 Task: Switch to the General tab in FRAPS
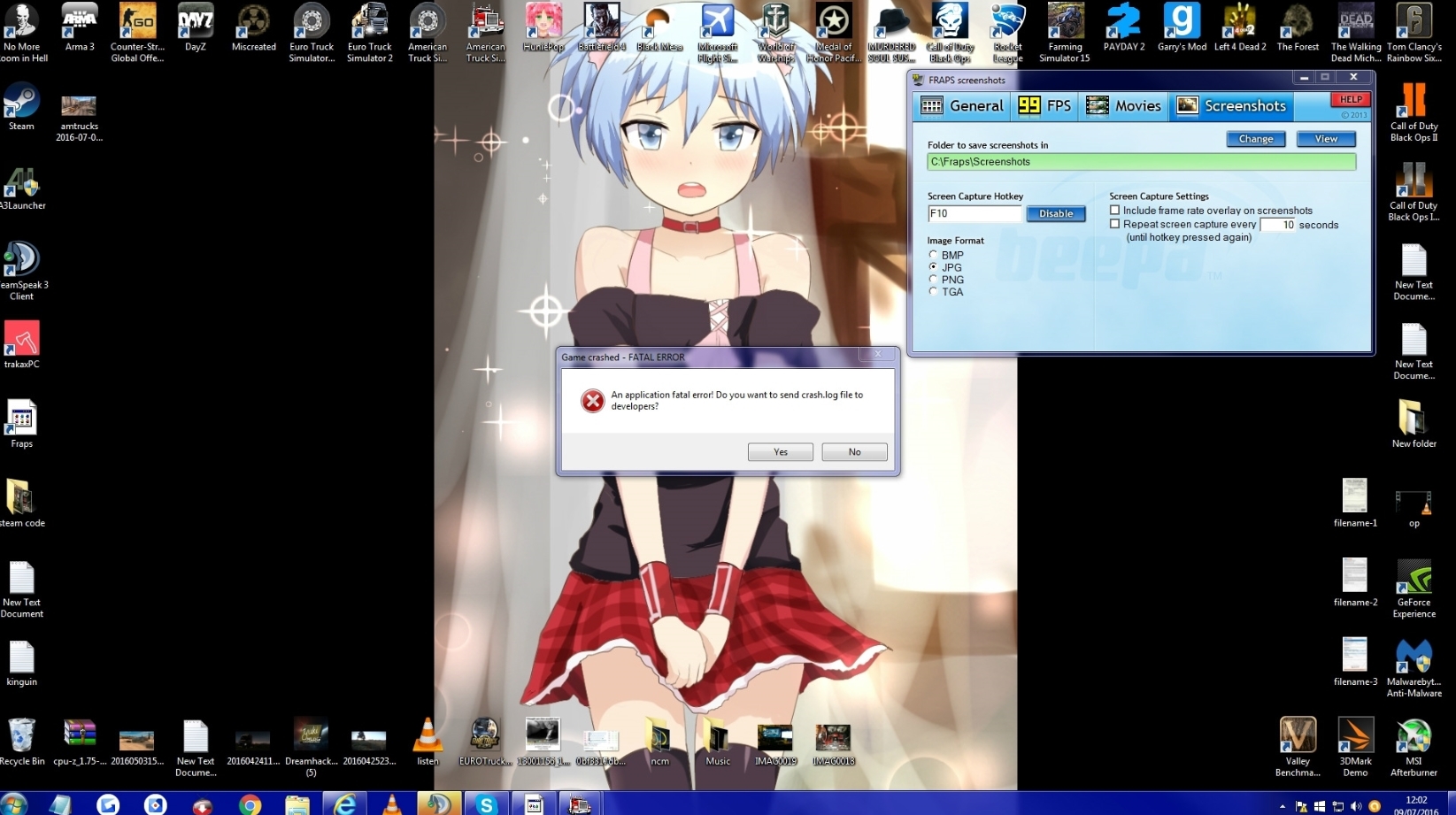tap(961, 106)
